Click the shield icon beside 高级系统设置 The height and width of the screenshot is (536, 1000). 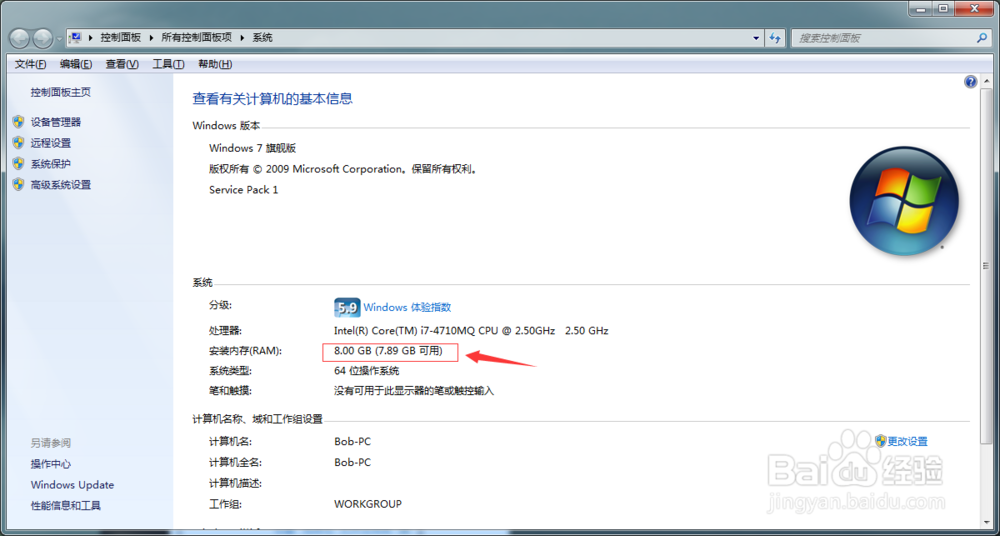(18, 185)
